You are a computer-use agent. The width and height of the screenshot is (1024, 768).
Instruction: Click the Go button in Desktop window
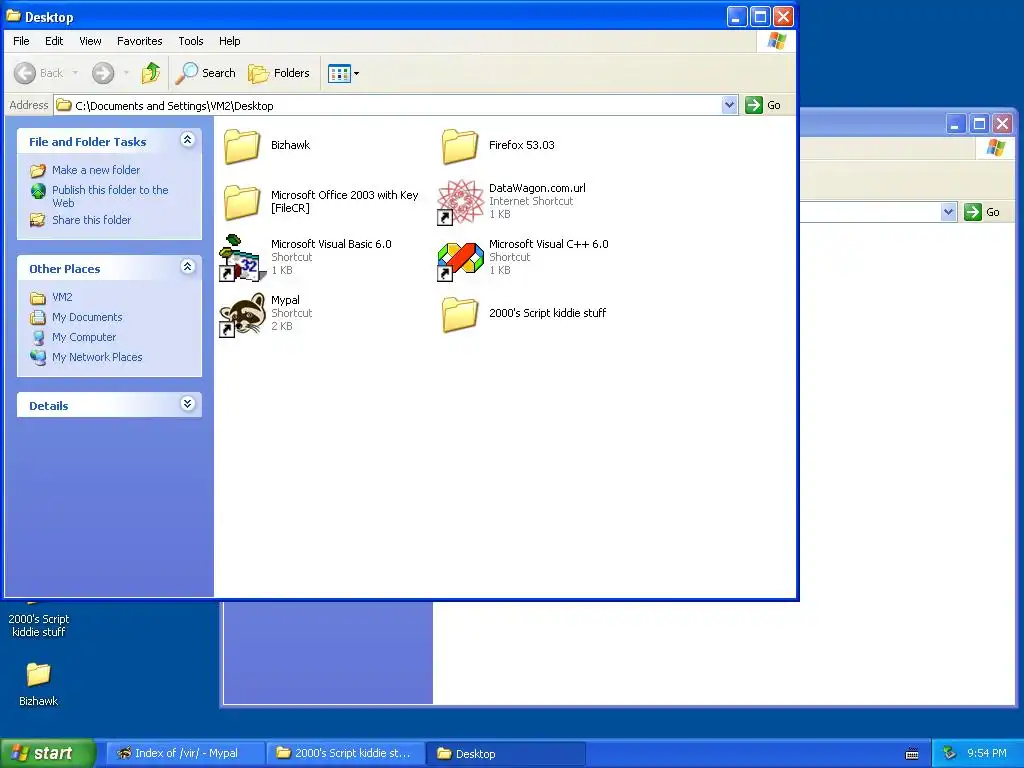[x=763, y=105]
